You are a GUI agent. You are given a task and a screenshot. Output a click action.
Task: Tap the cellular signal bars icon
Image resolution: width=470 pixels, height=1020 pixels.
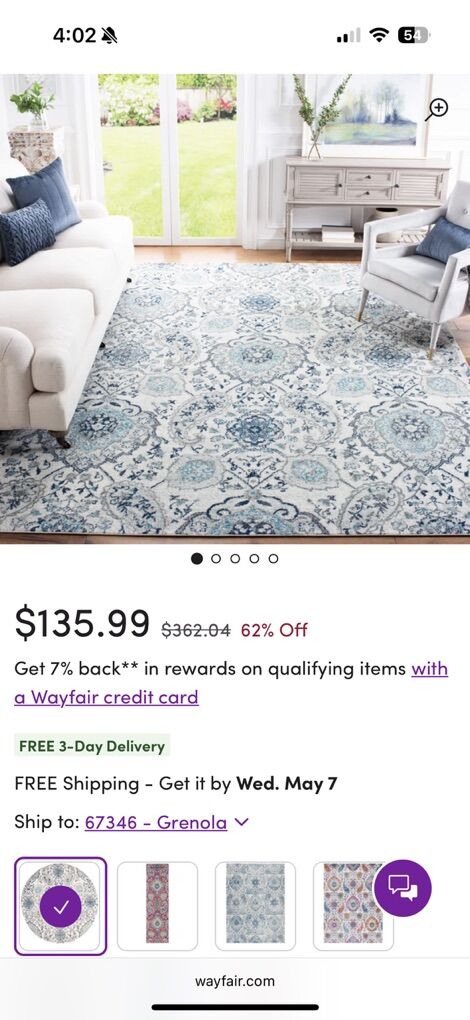click(348, 35)
